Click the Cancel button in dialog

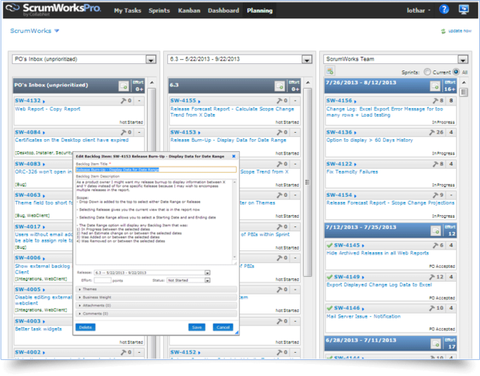[x=223, y=327]
